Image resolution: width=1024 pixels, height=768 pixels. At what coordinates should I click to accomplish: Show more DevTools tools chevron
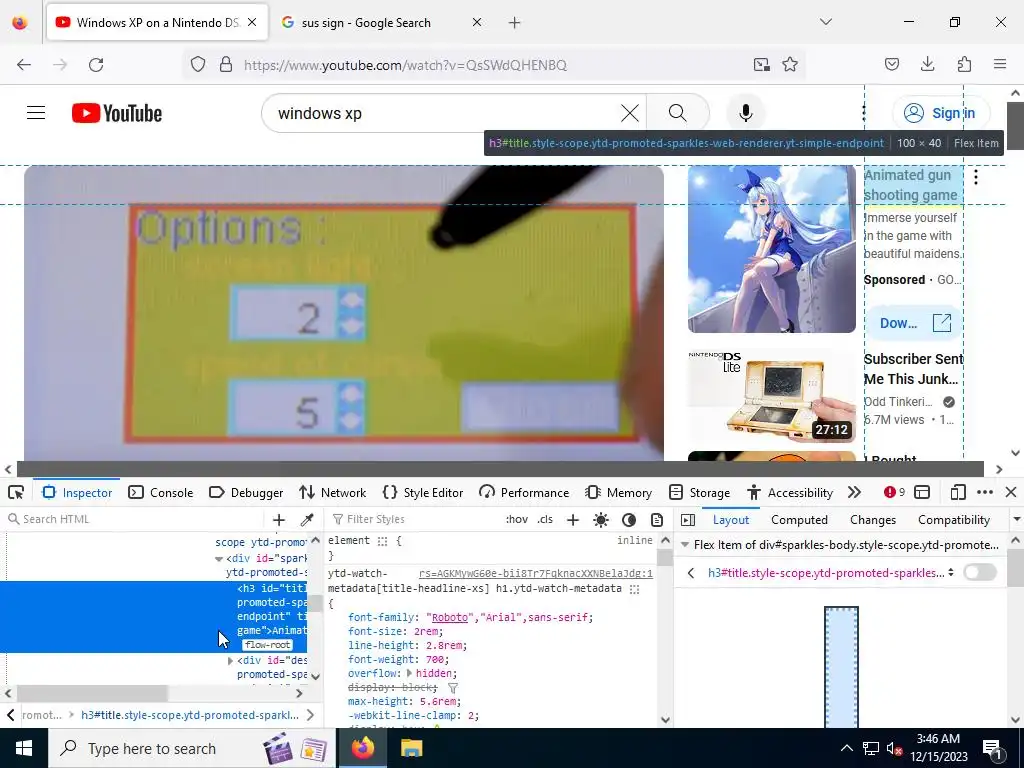854,492
